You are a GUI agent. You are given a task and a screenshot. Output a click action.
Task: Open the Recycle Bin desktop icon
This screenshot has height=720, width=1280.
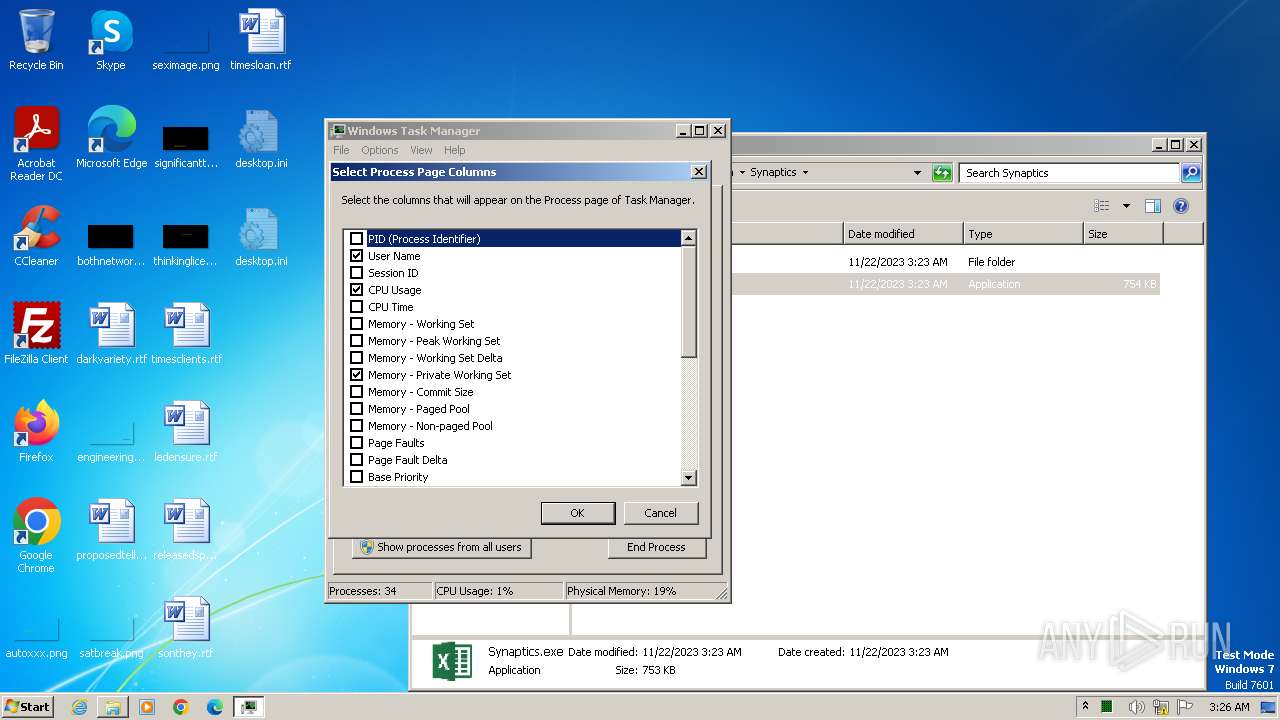click(x=36, y=40)
